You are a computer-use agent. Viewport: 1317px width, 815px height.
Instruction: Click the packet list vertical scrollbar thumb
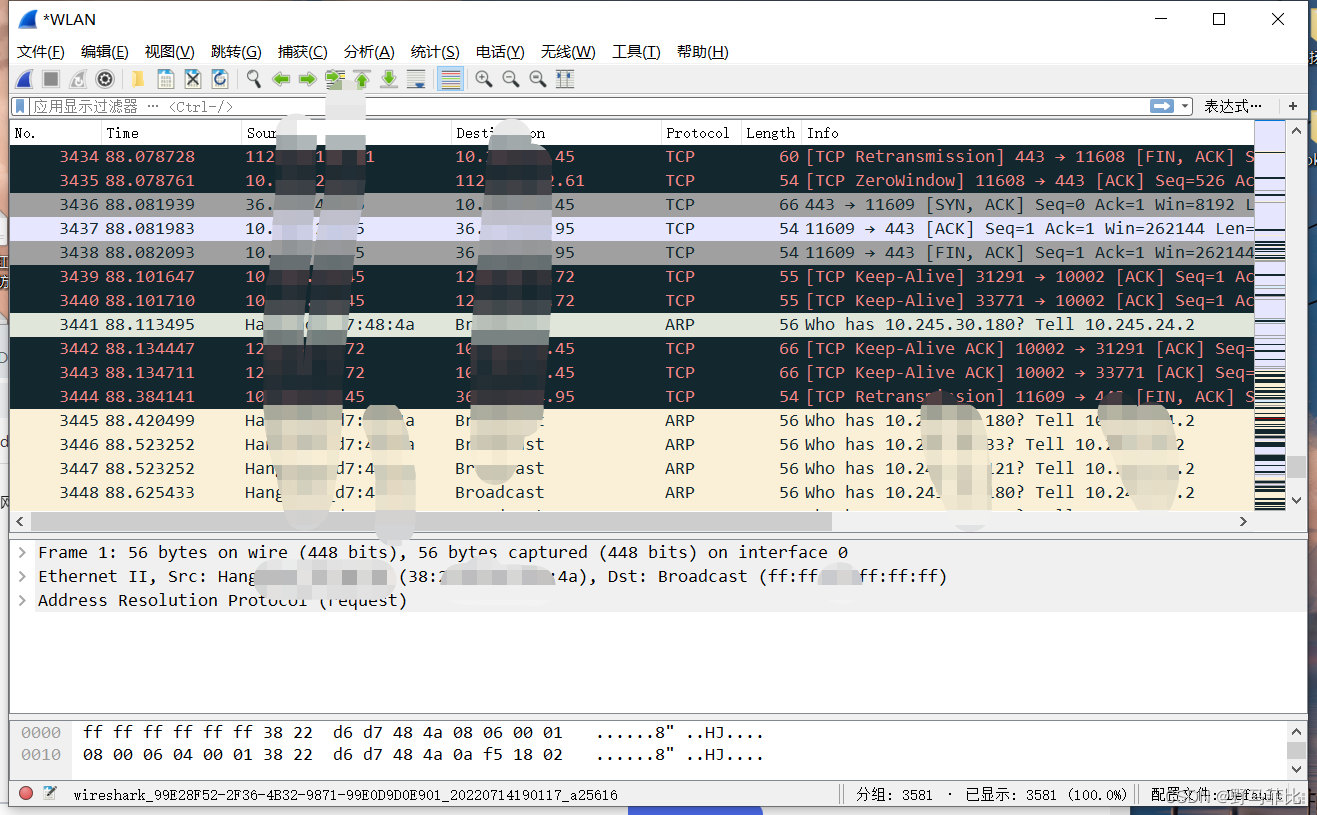coord(1296,467)
